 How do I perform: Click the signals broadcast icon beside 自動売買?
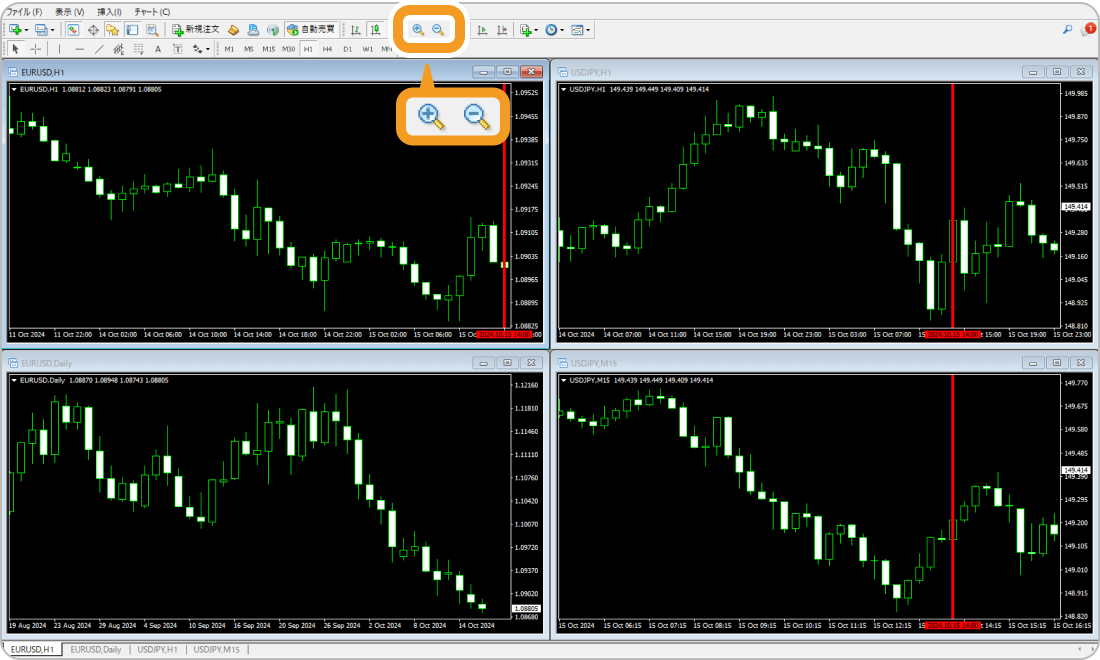tap(273, 29)
